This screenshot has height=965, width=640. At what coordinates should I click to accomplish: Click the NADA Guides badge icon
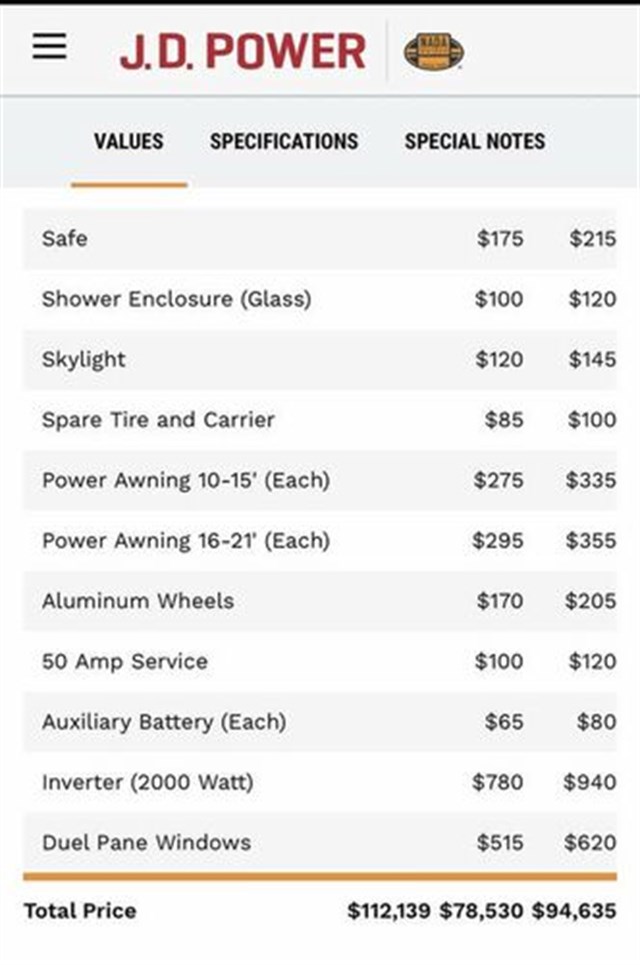tap(433, 51)
